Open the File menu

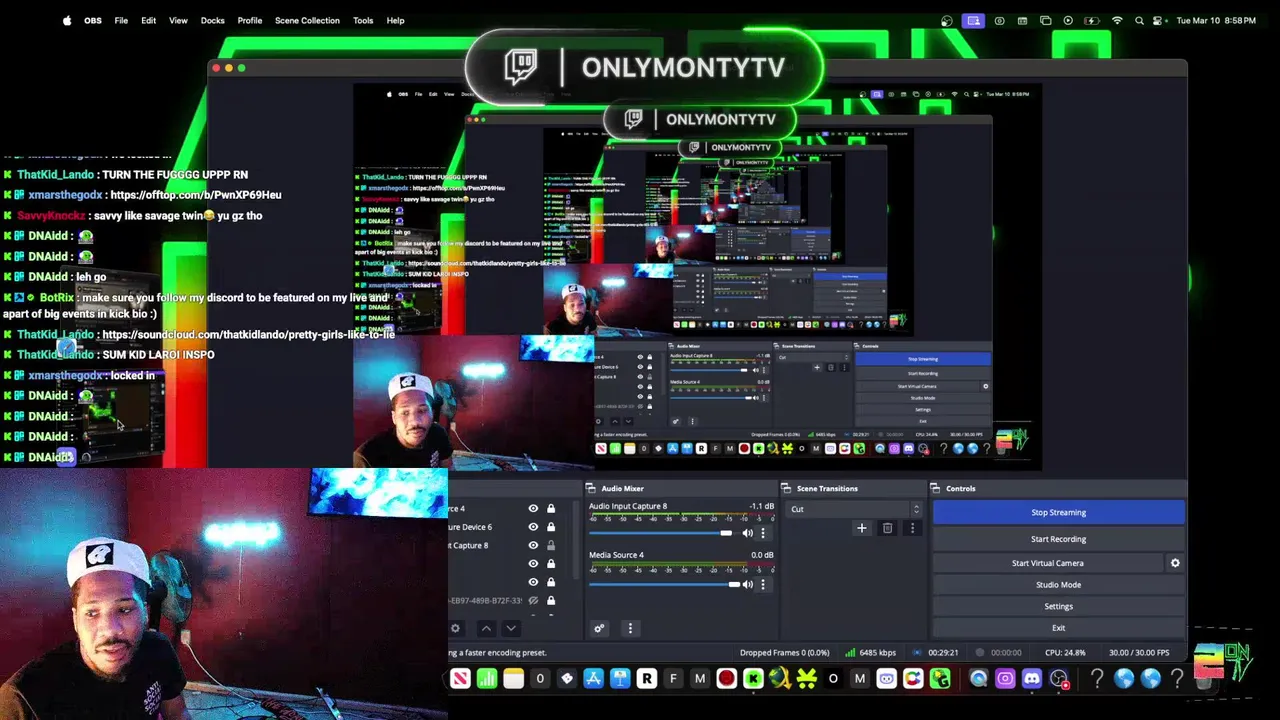click(x=121, y=20)
